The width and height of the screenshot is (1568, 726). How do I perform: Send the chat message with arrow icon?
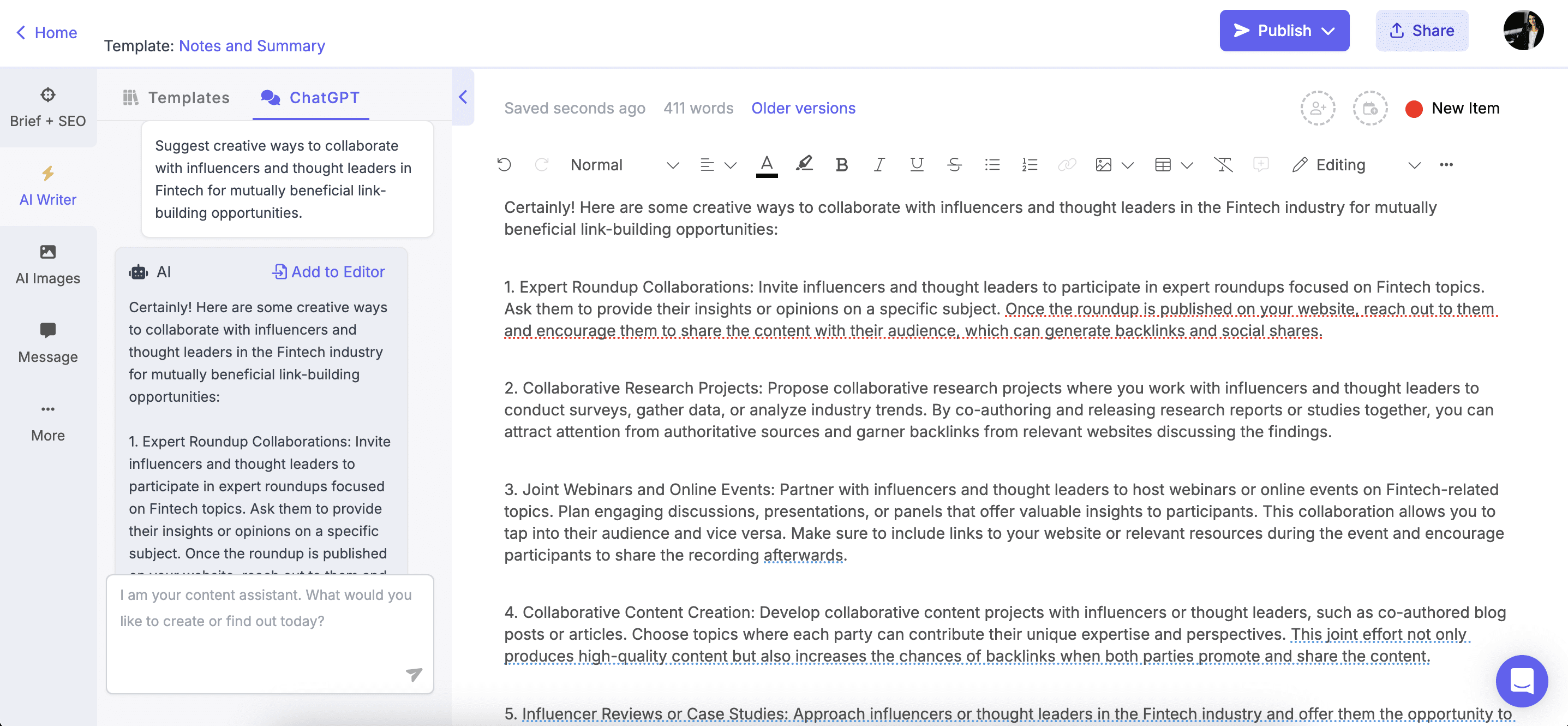[x=414, y=674]
